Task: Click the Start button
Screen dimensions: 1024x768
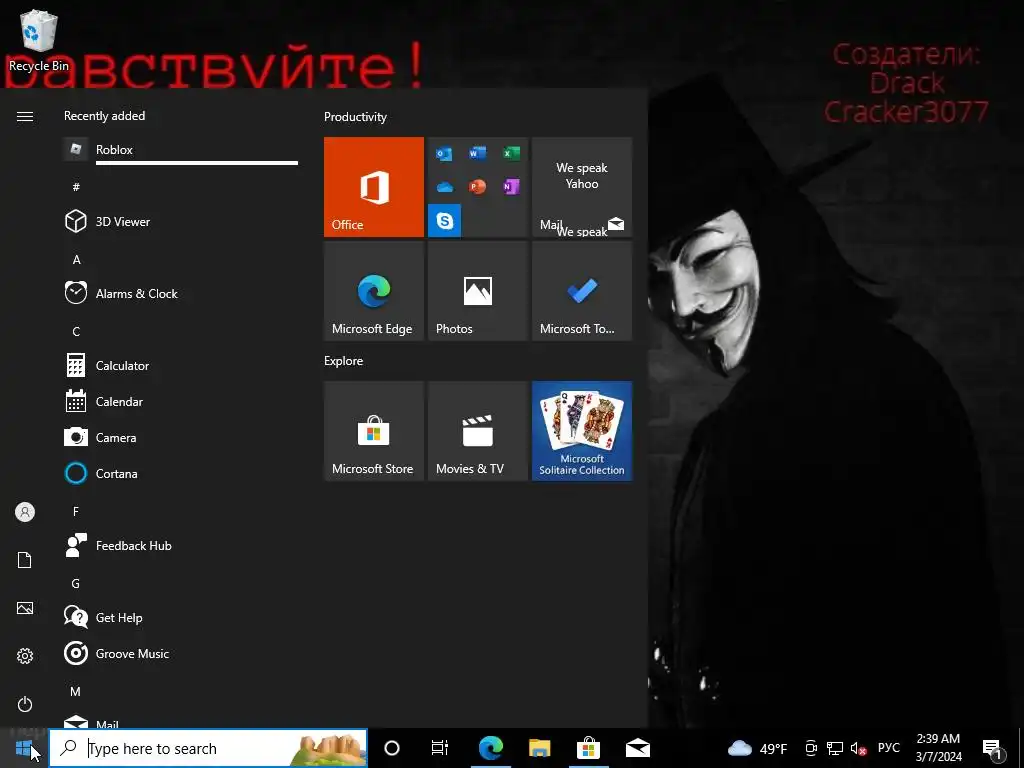Action: coord(24,748)
